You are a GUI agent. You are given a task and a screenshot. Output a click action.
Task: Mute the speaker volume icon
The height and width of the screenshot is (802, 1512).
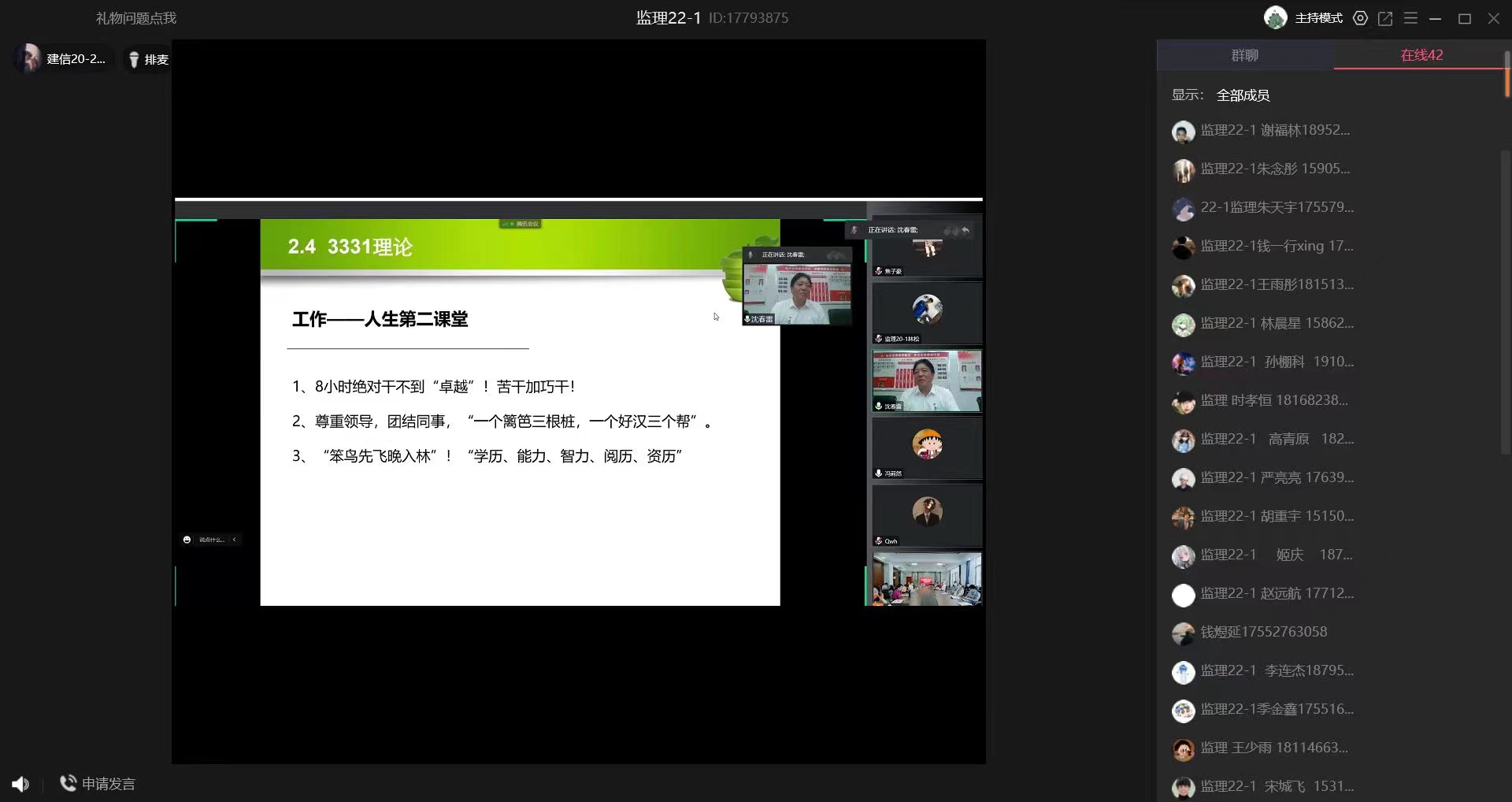20,784
